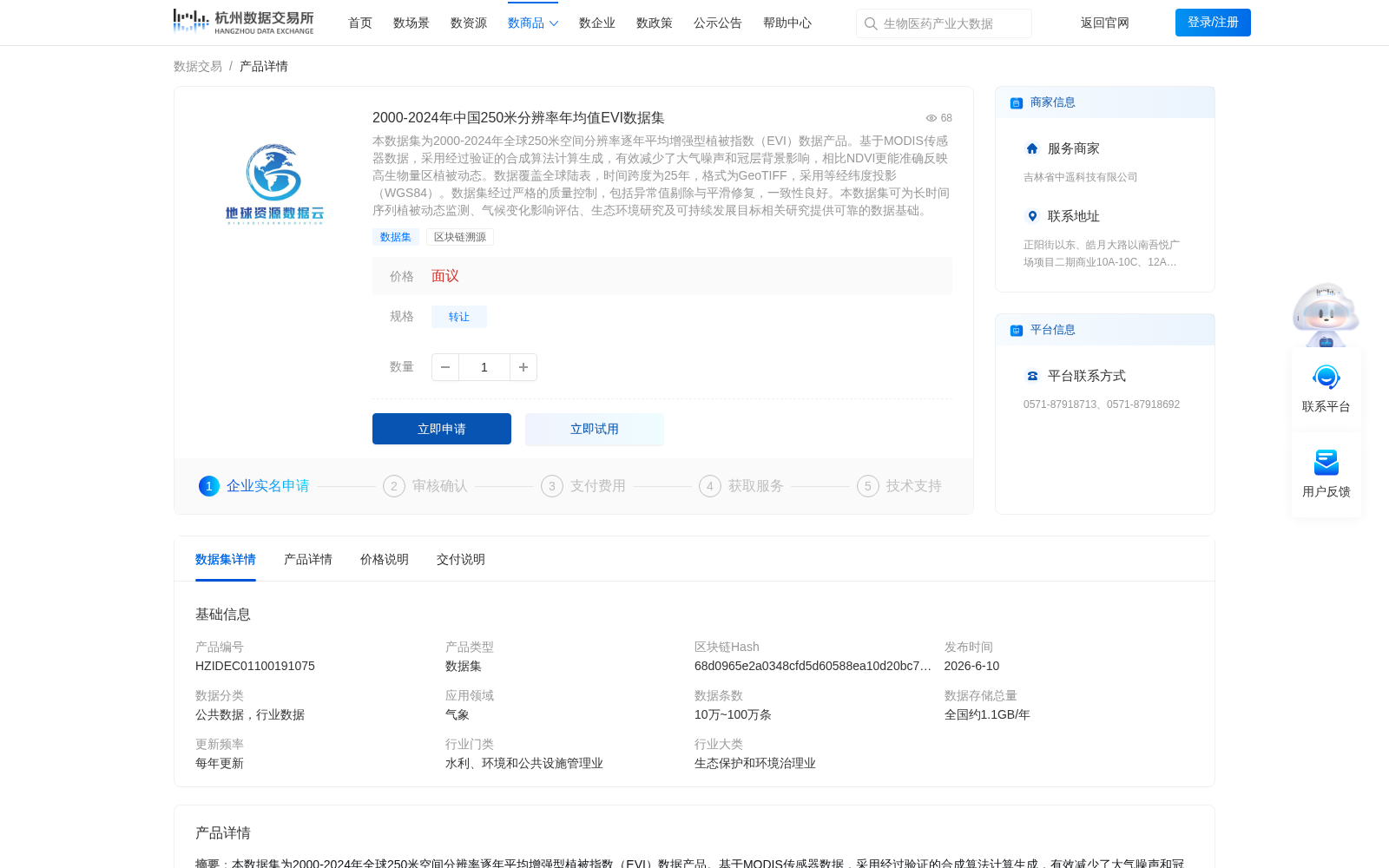1389x868 pixels.
Task: Click the 立即申请 button
Action: tap(442, 429)
